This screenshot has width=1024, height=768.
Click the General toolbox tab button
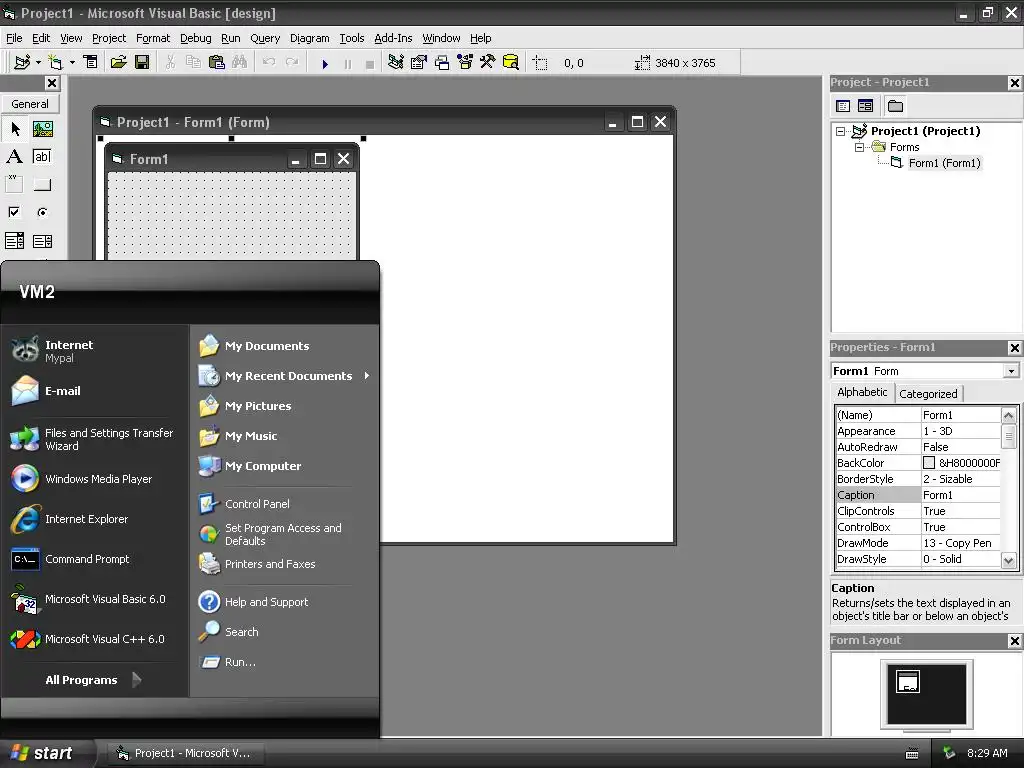[x=30, y=104]
